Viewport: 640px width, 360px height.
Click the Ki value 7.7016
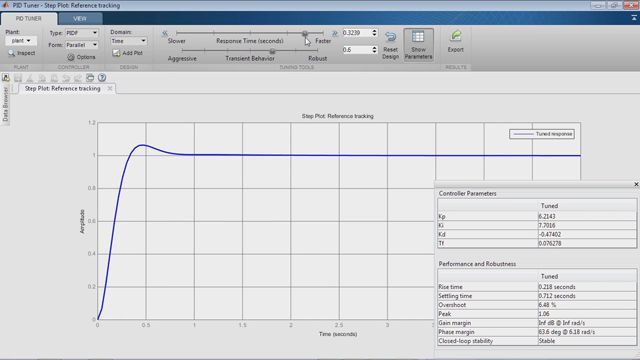587,225
